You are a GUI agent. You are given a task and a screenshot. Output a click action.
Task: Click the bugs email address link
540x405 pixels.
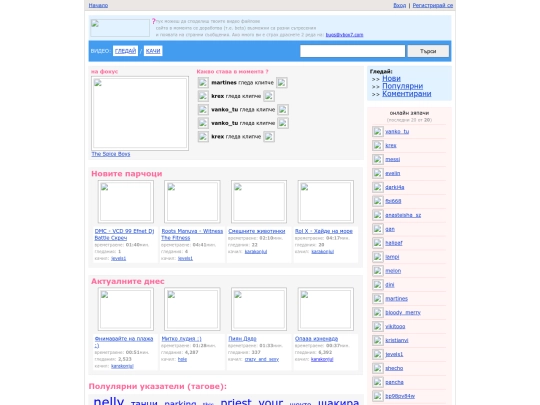click(344, 35)
